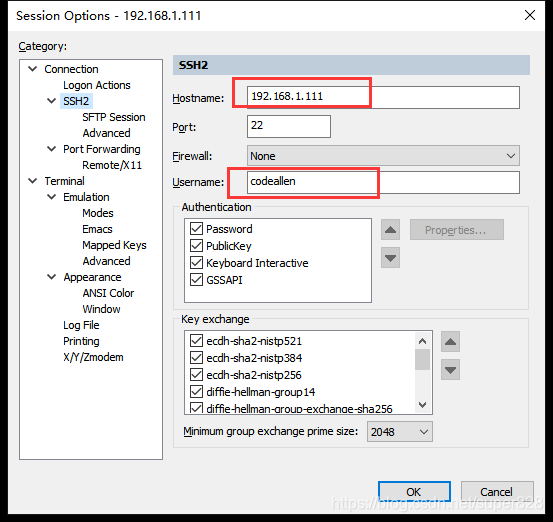
Task: Select Logon Actions in category tree
Action: coord(97,85)
